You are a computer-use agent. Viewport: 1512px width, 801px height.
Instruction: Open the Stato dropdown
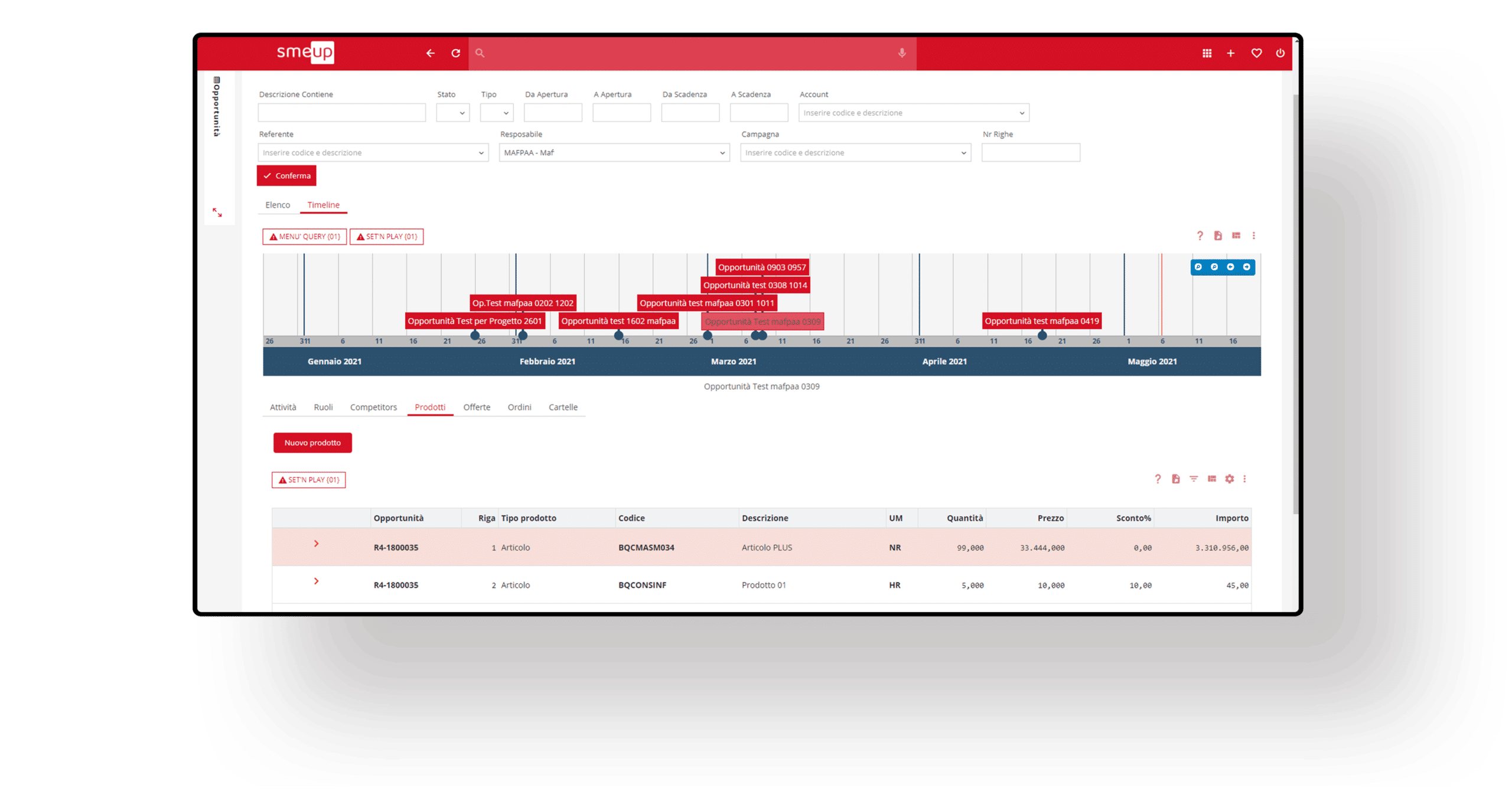[x=453, y=113]
